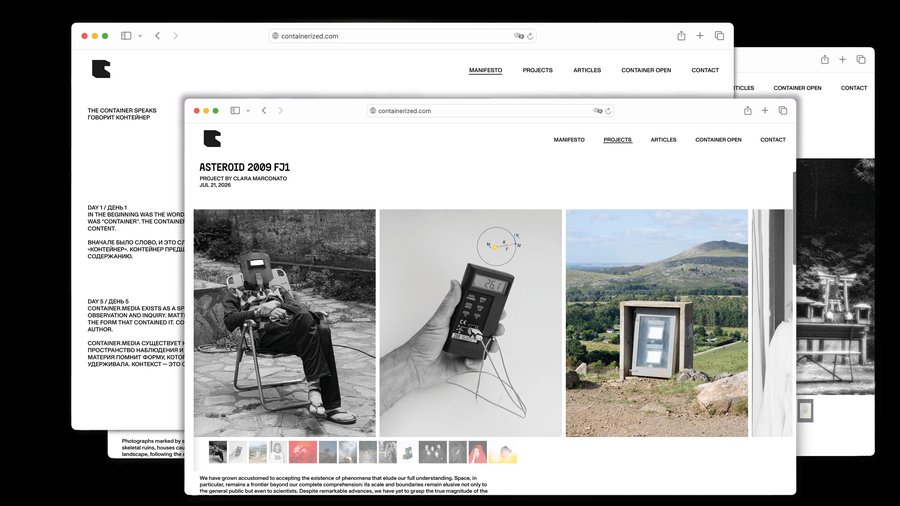Click the DAY 5 / ДЕНЬ 5 text
This screenshot has height=506, width=900.
[x=108, y=301]
